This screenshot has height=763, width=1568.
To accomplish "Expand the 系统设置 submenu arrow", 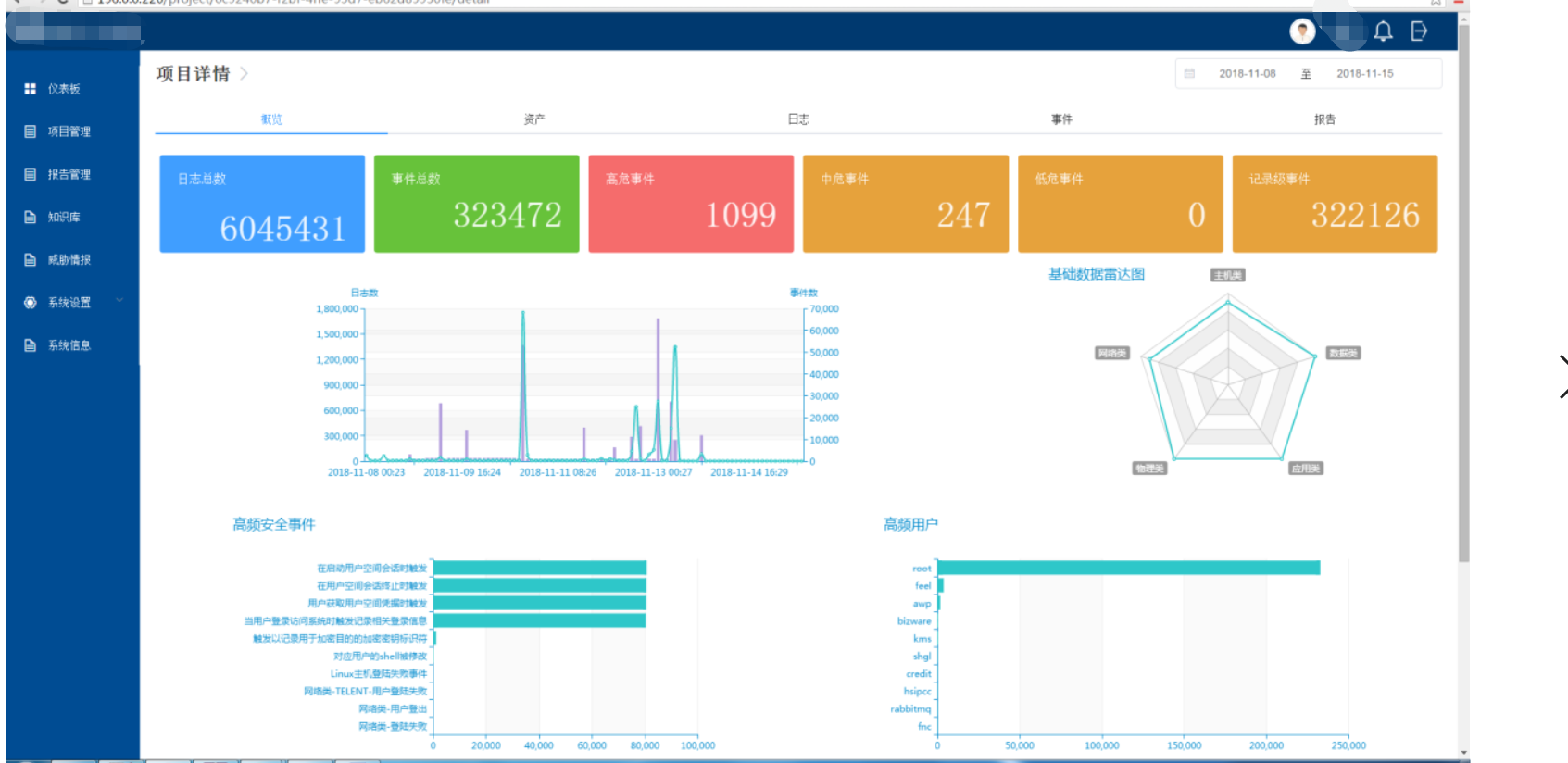I will [119, 301].
